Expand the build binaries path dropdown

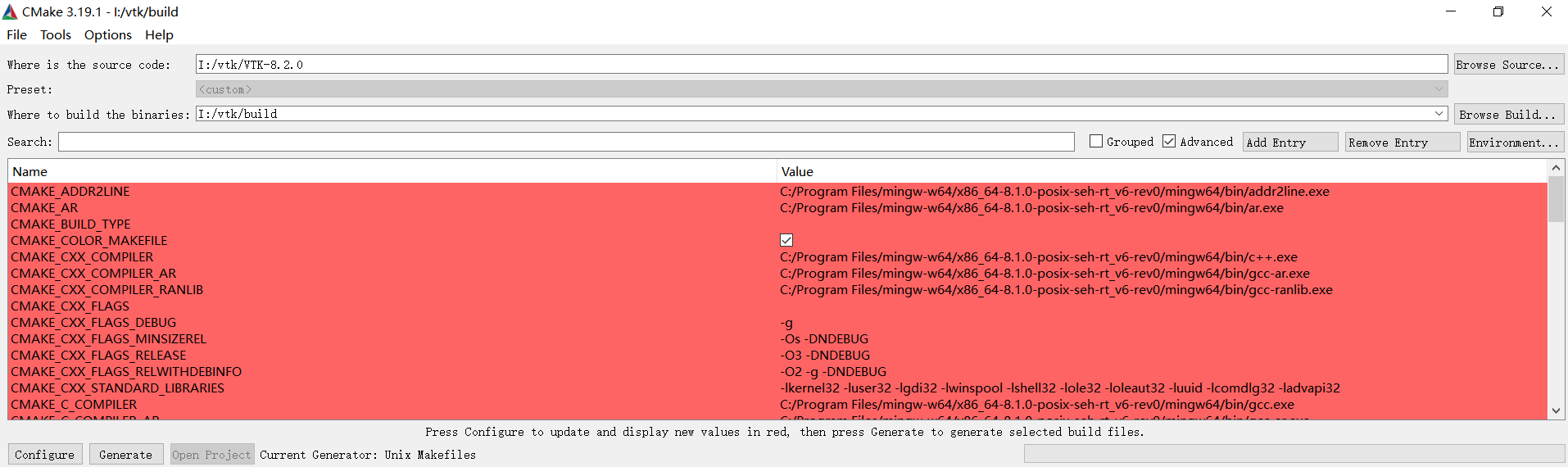coord(1439,114)
